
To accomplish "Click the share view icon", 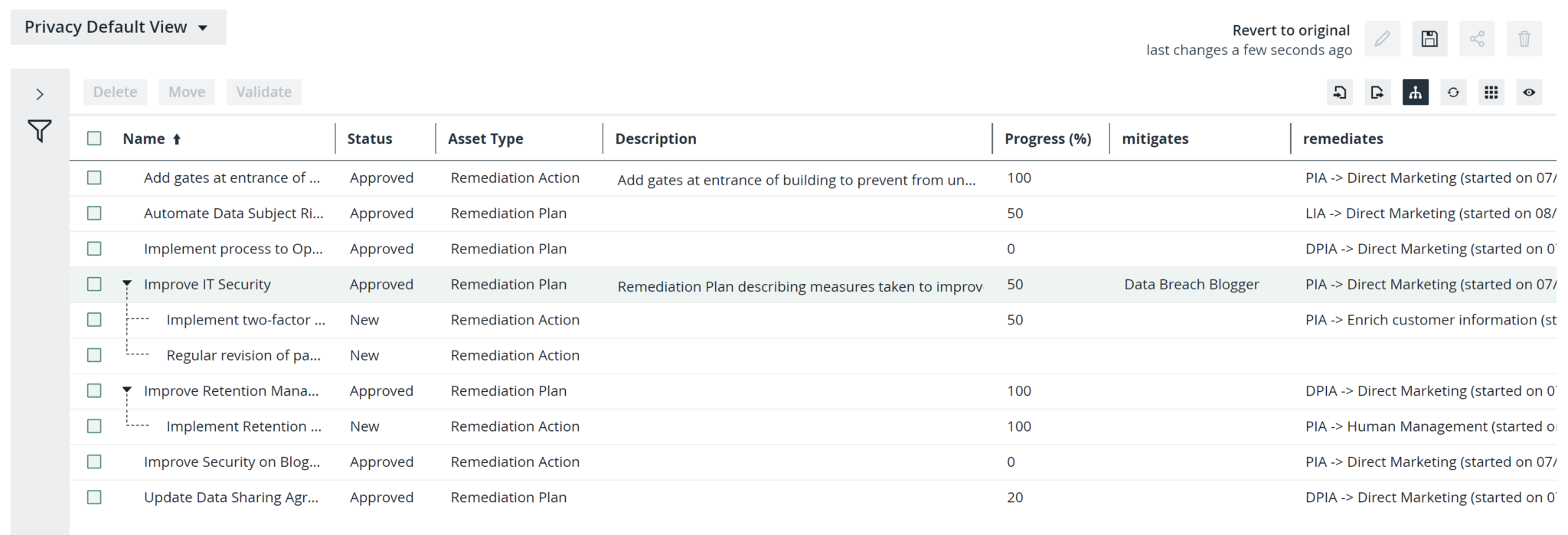I will click(1476, 39).
